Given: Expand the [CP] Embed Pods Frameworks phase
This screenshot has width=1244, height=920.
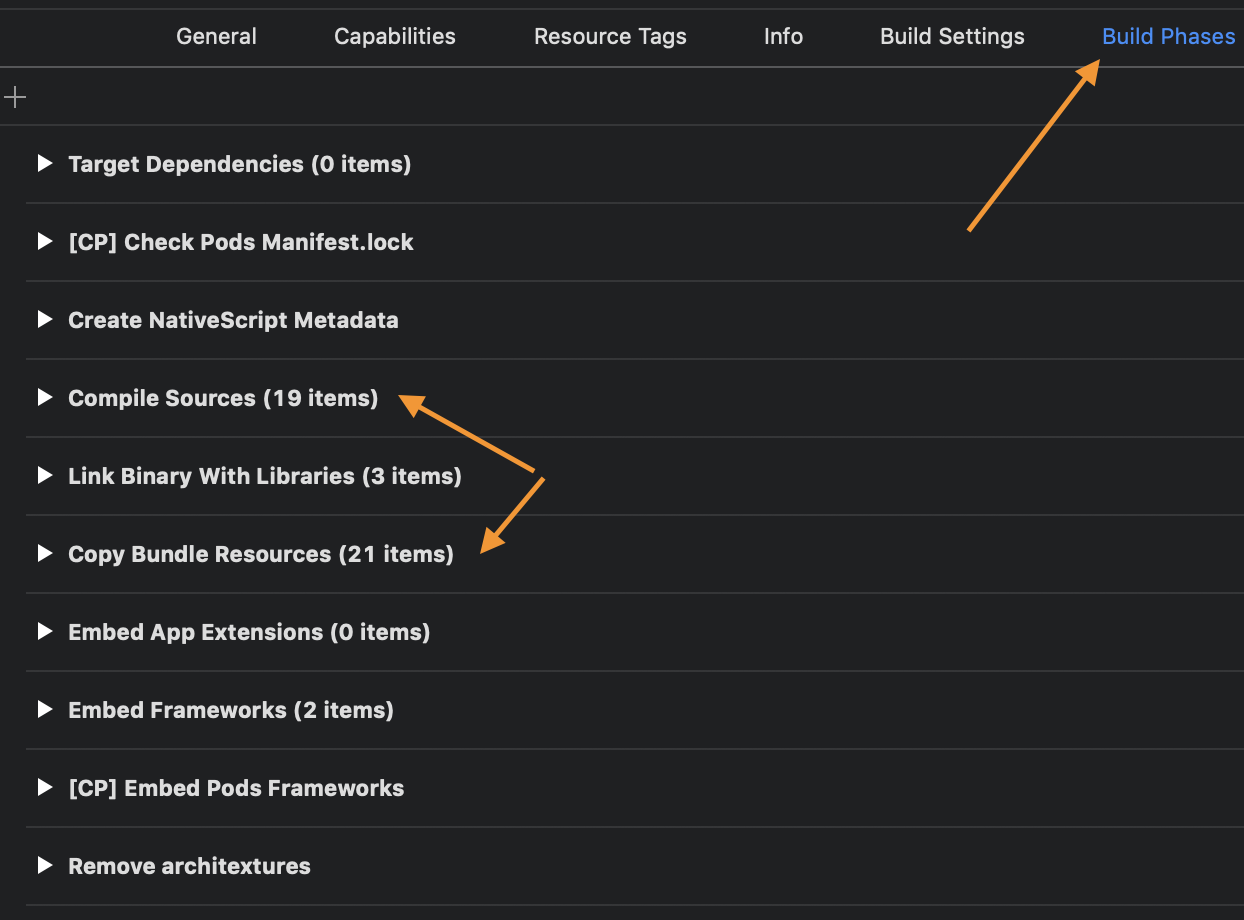Looking at the screenshot, I should click(x=45, y=787).
